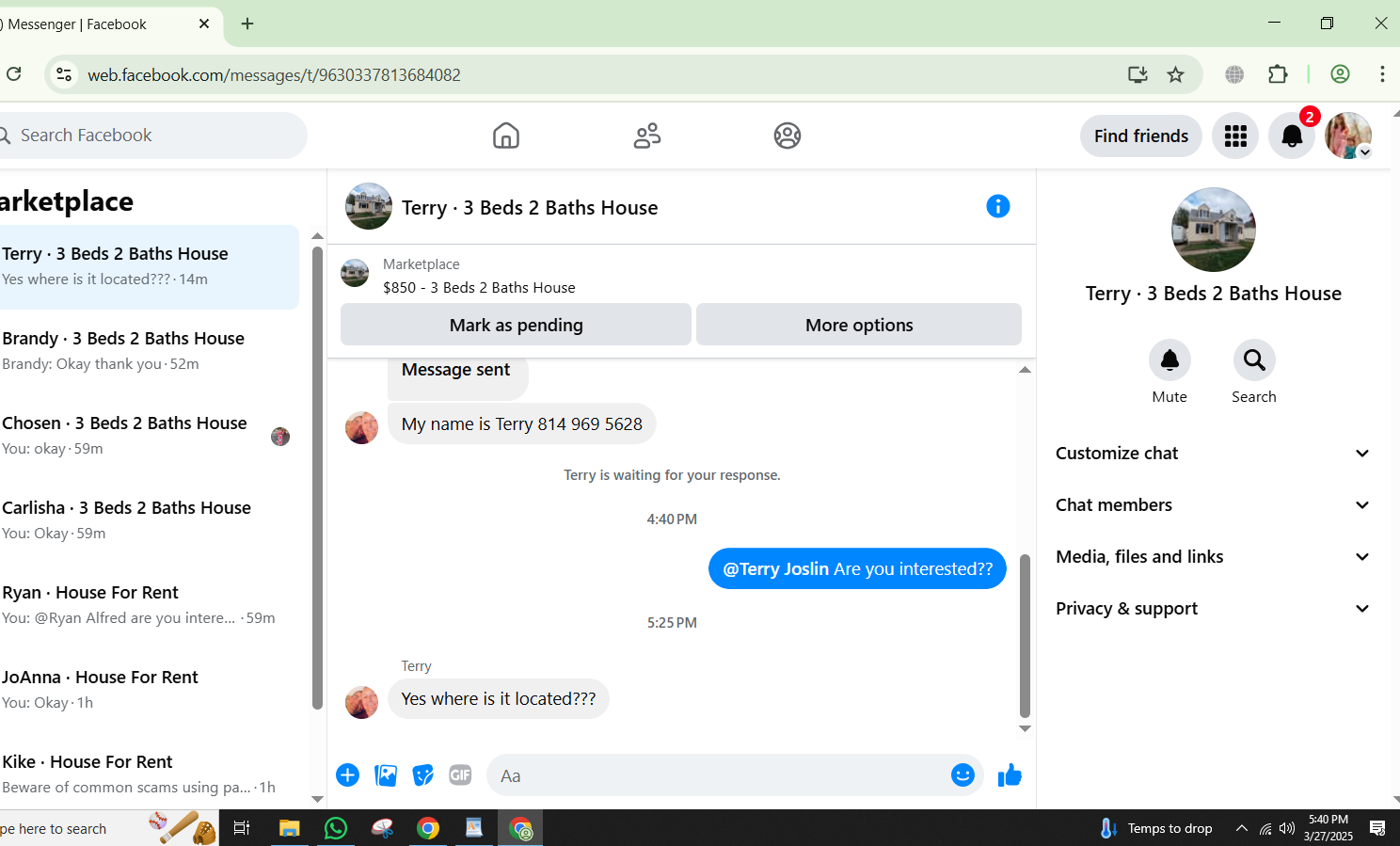1400x846 pixels.
Task: Expand the Chat members section
Action: [1212, 505]
